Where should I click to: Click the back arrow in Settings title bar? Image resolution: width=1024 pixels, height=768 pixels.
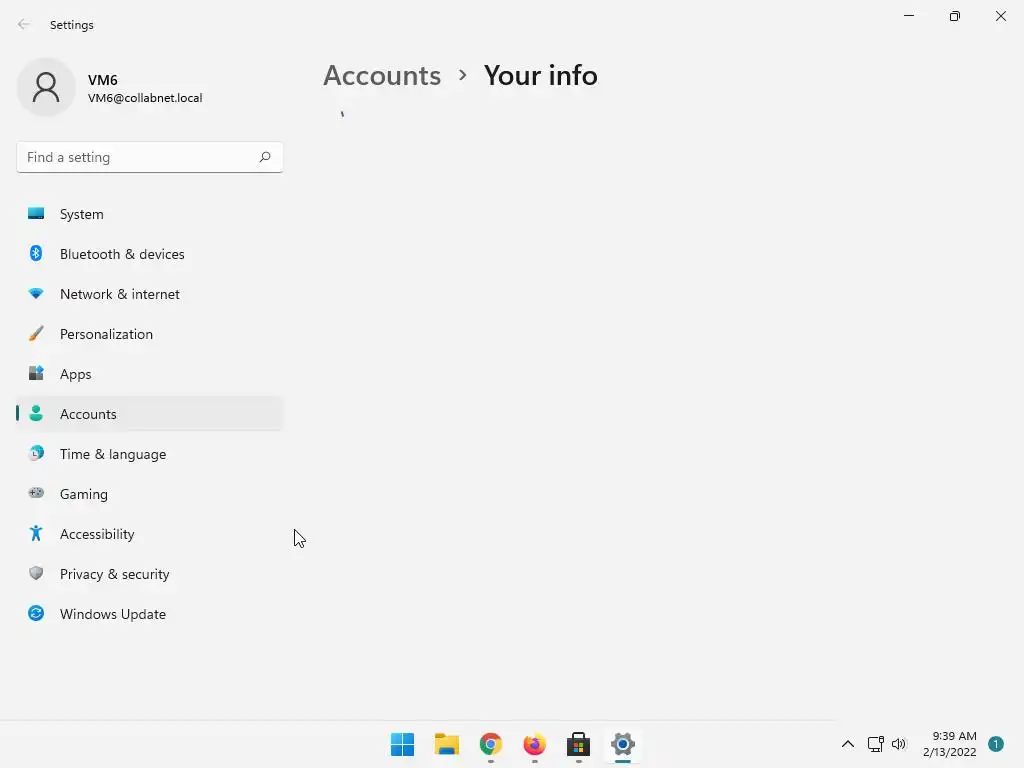point(24,24)
